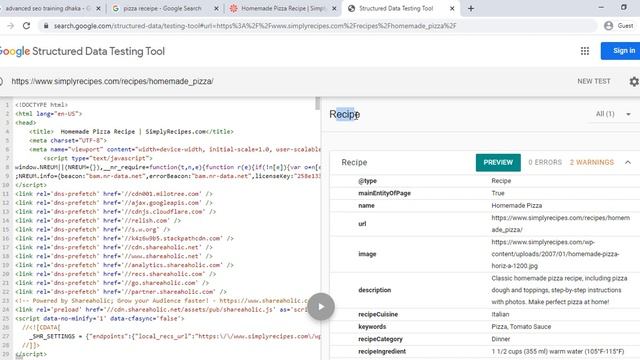The width and height of the screenshot is (640, 360).
Task: Open a new browser tab
Action: click(471, 8)
